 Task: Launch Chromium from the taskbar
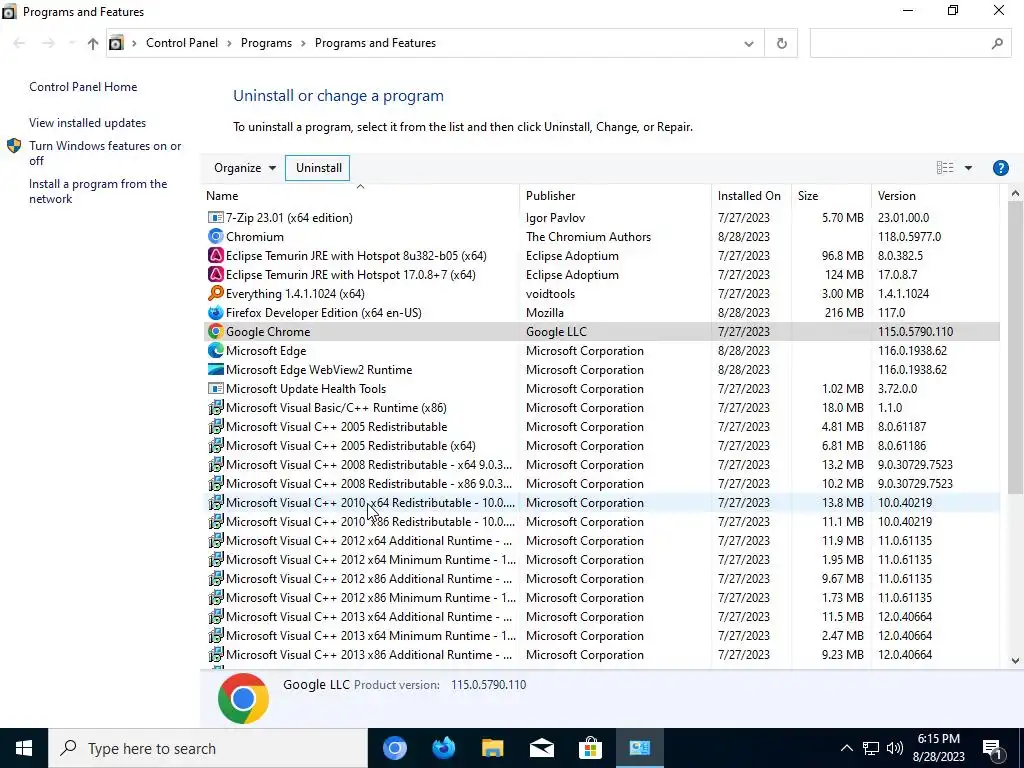tap(394, 748)
